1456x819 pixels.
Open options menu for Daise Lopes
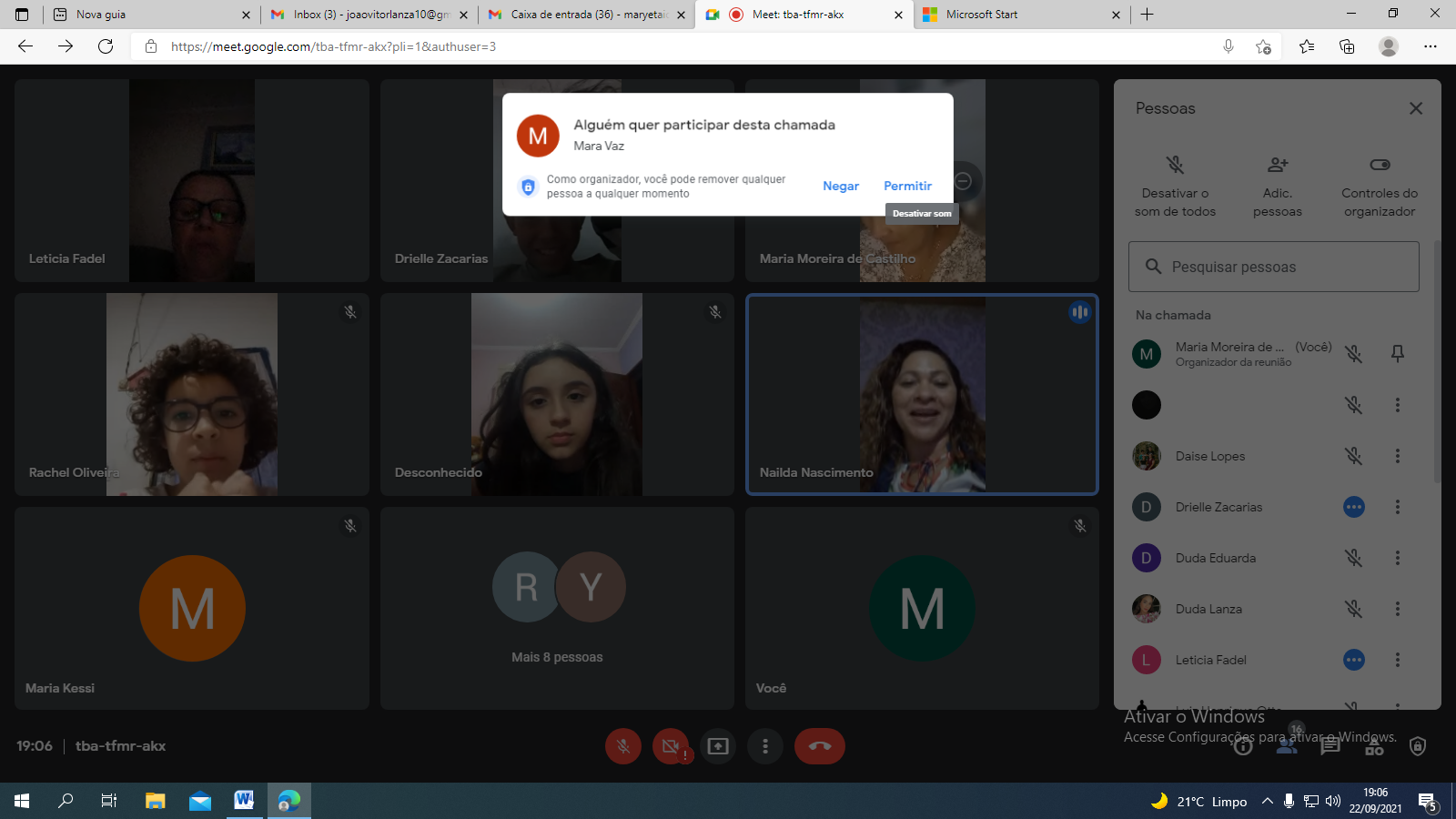point(1398,456)
